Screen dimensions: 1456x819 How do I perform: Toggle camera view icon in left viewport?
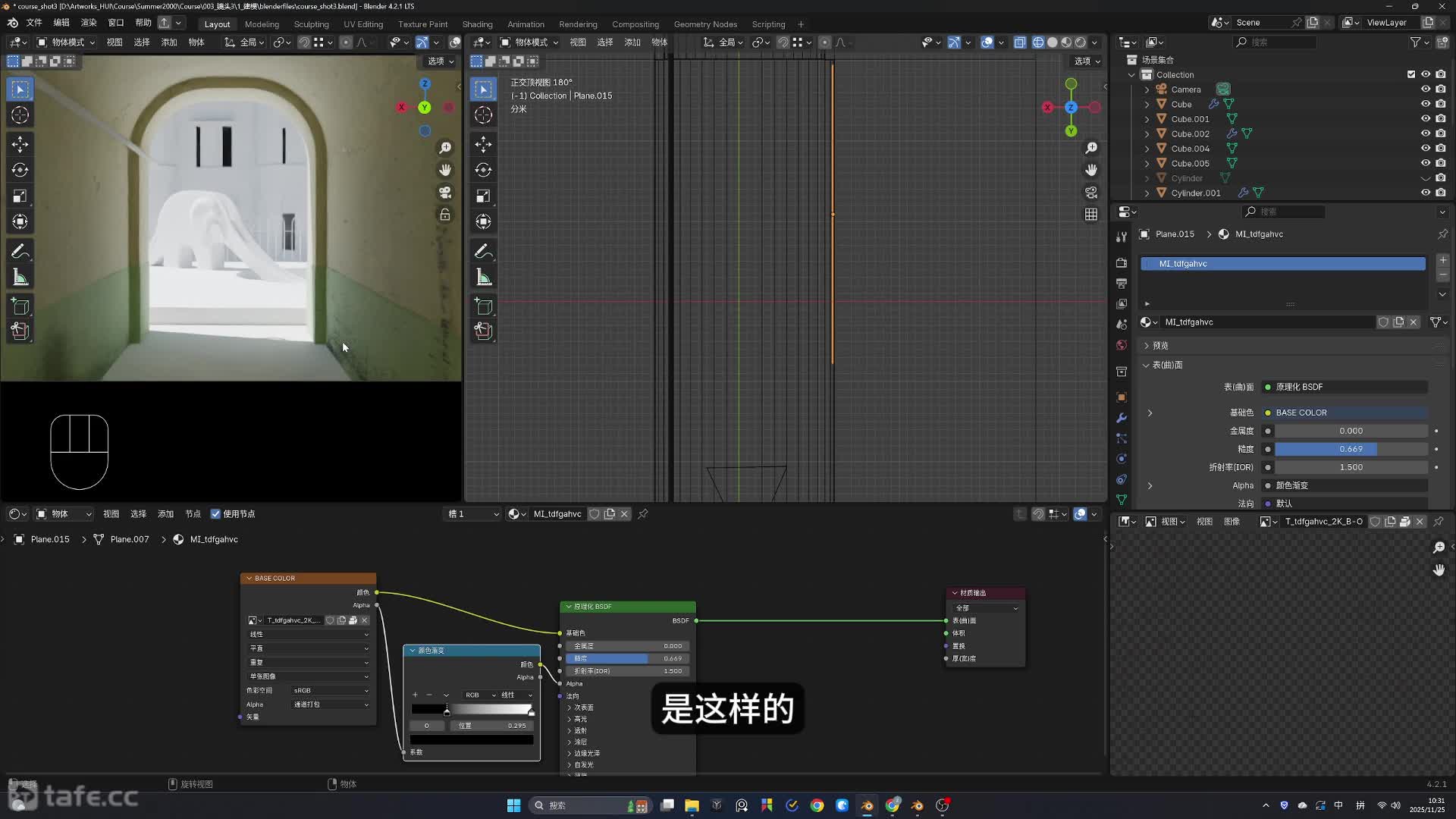tap(445, 193)
